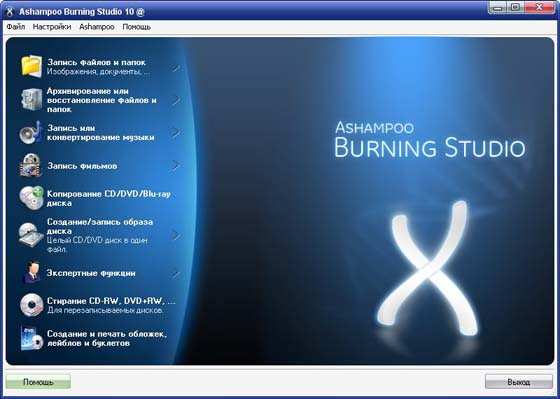
Task: Maximize the Ashampoo Burning Studio window
Action: [515, 8]
